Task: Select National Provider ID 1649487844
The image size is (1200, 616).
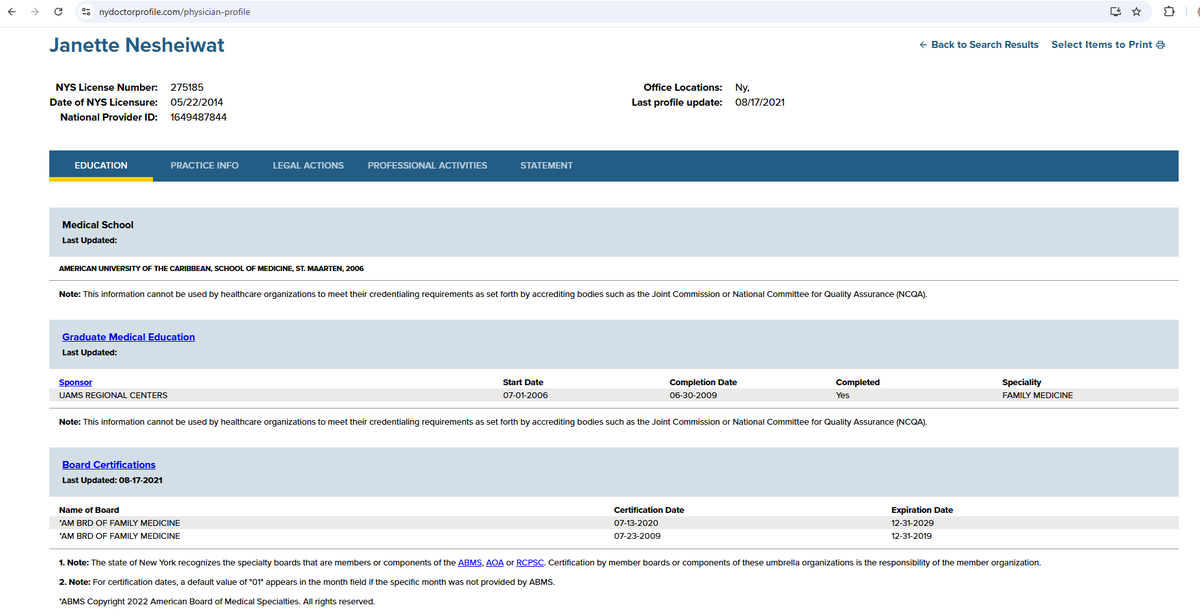Action: (198, 117)
